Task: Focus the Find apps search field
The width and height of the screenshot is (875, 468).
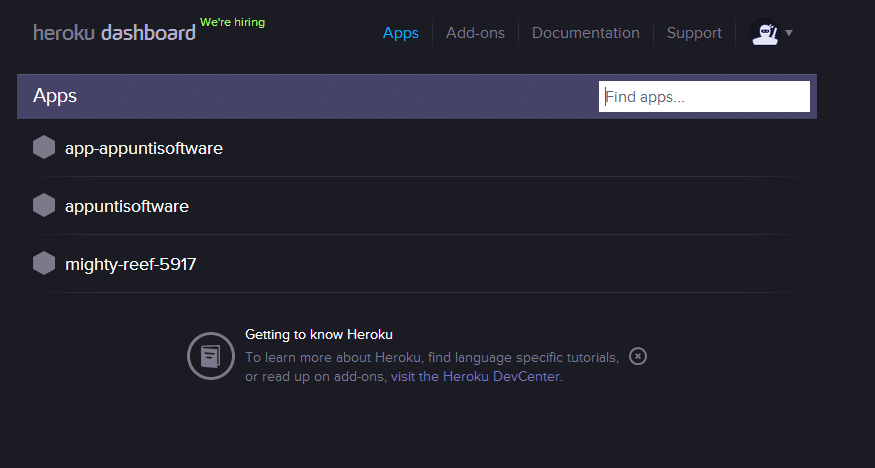Action: click(704, 97)
